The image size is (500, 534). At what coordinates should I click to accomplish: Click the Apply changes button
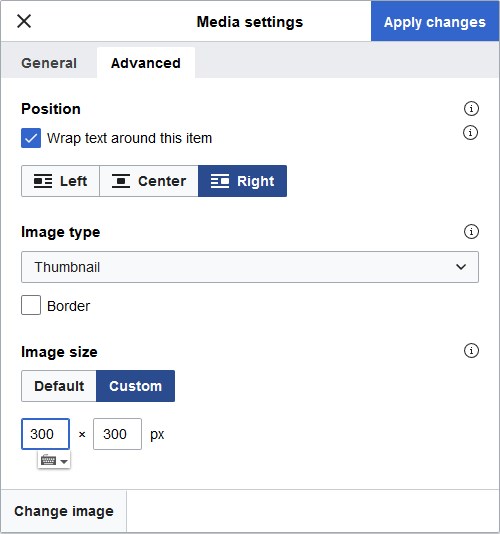point(435,21)
